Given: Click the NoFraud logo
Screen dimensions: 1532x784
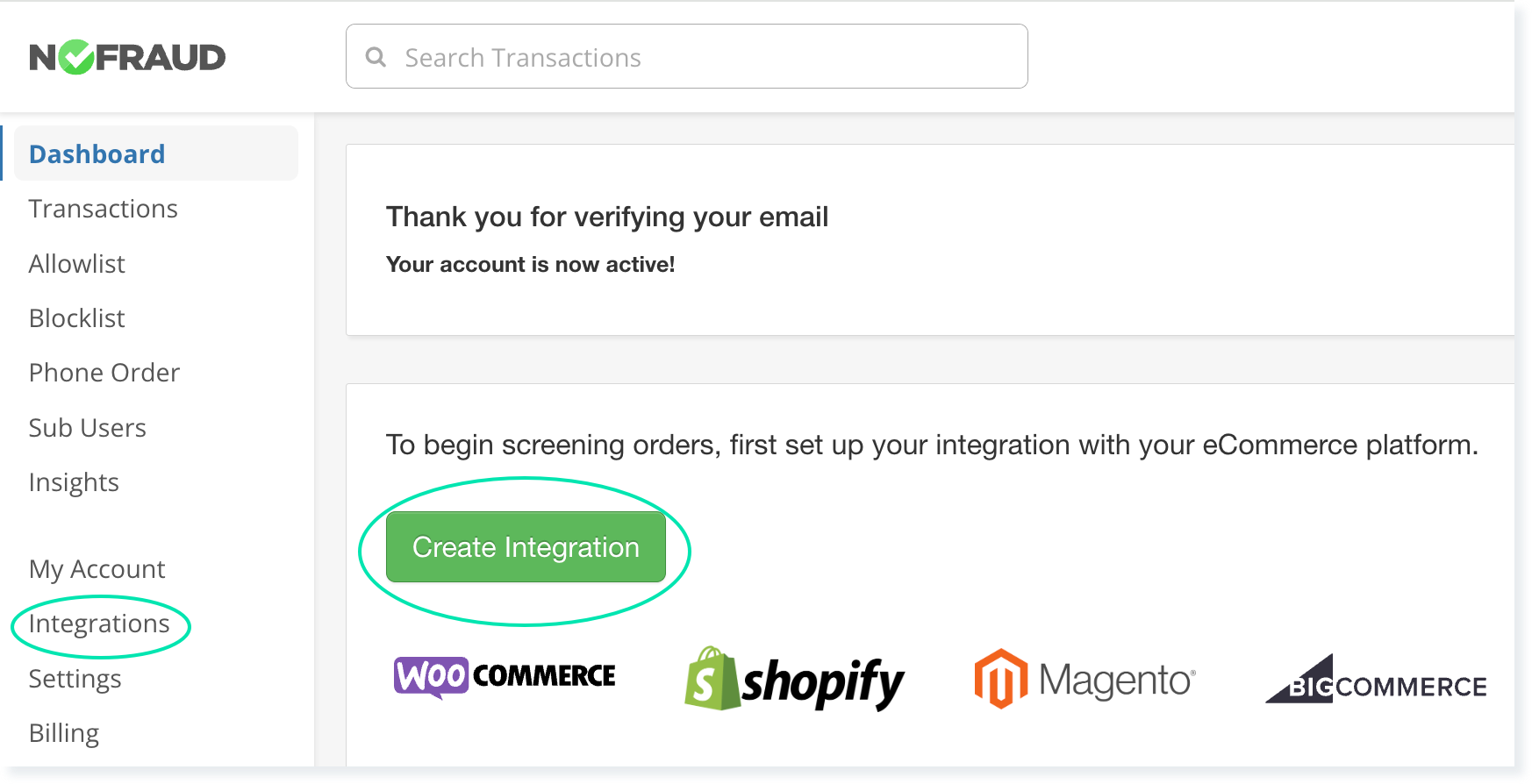Looking at the screenshot, I should coord(125,55).
